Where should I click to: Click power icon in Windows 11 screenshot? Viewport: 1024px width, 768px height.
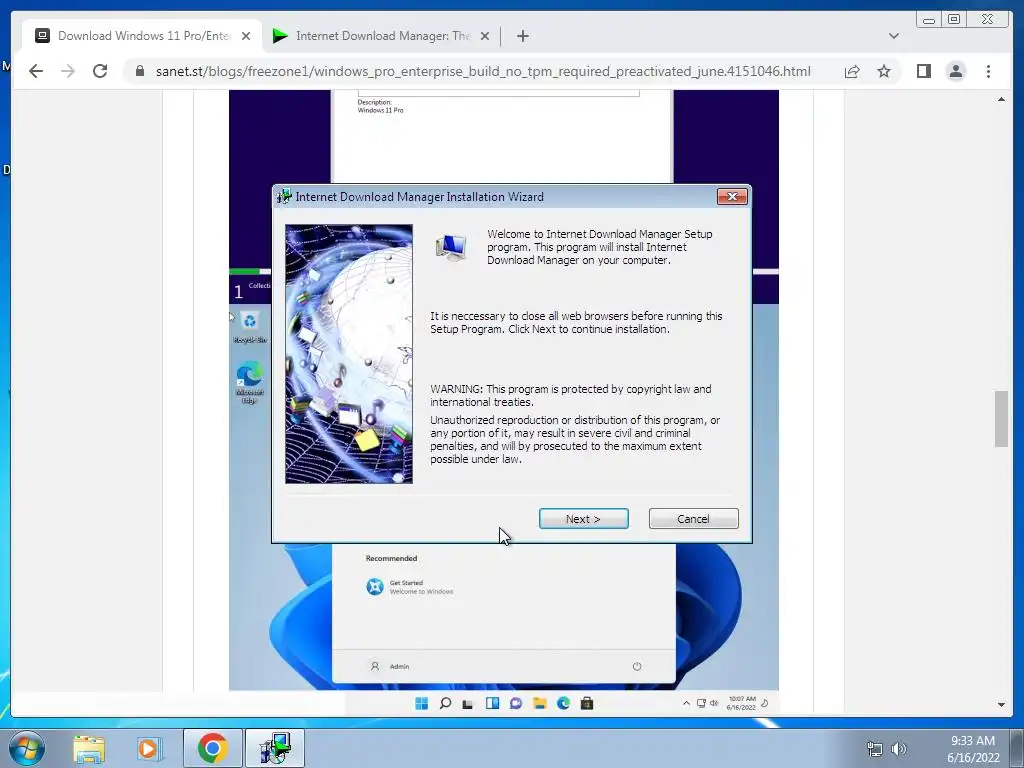coord(637,666)
